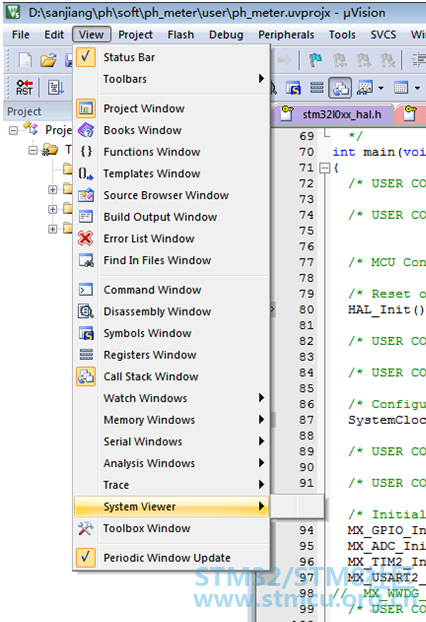Open the Project menu
The width and height of the screenshot is (426, 622).
135,35
